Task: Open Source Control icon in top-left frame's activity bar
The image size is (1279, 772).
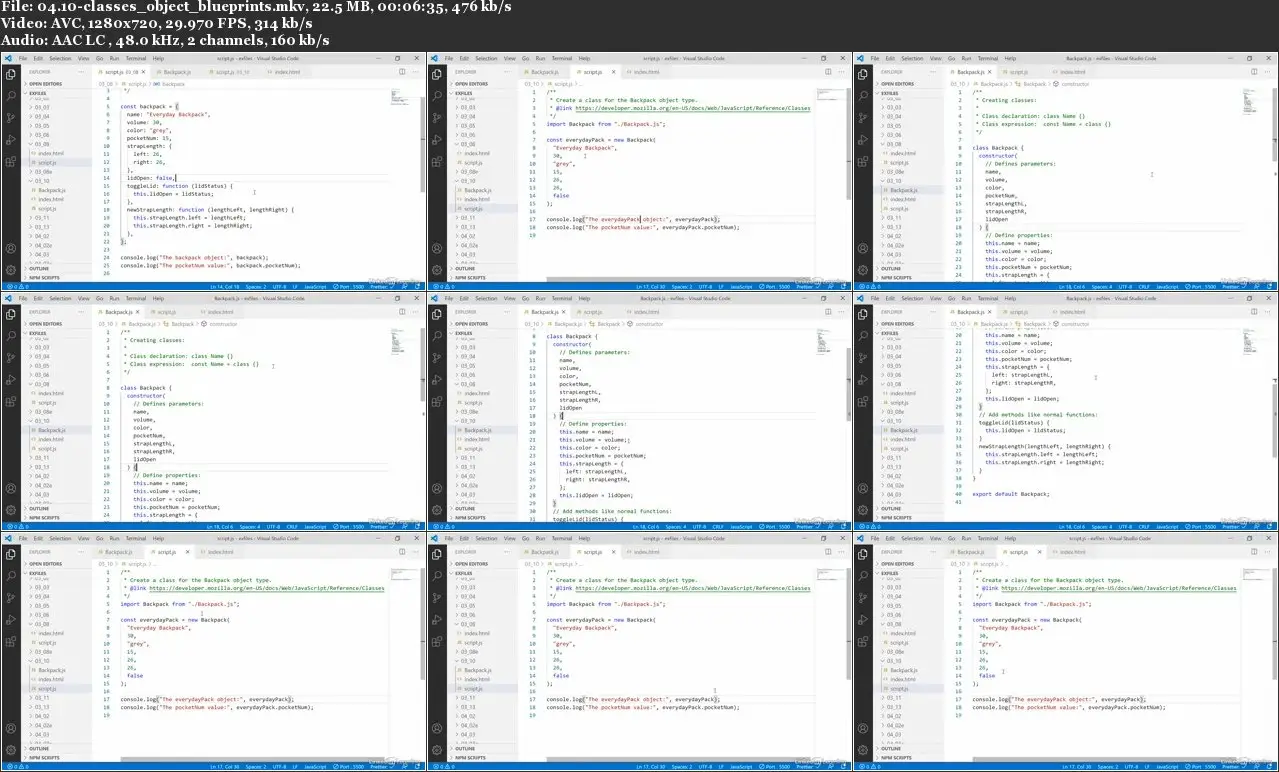Action: click(x=11, y=118)
